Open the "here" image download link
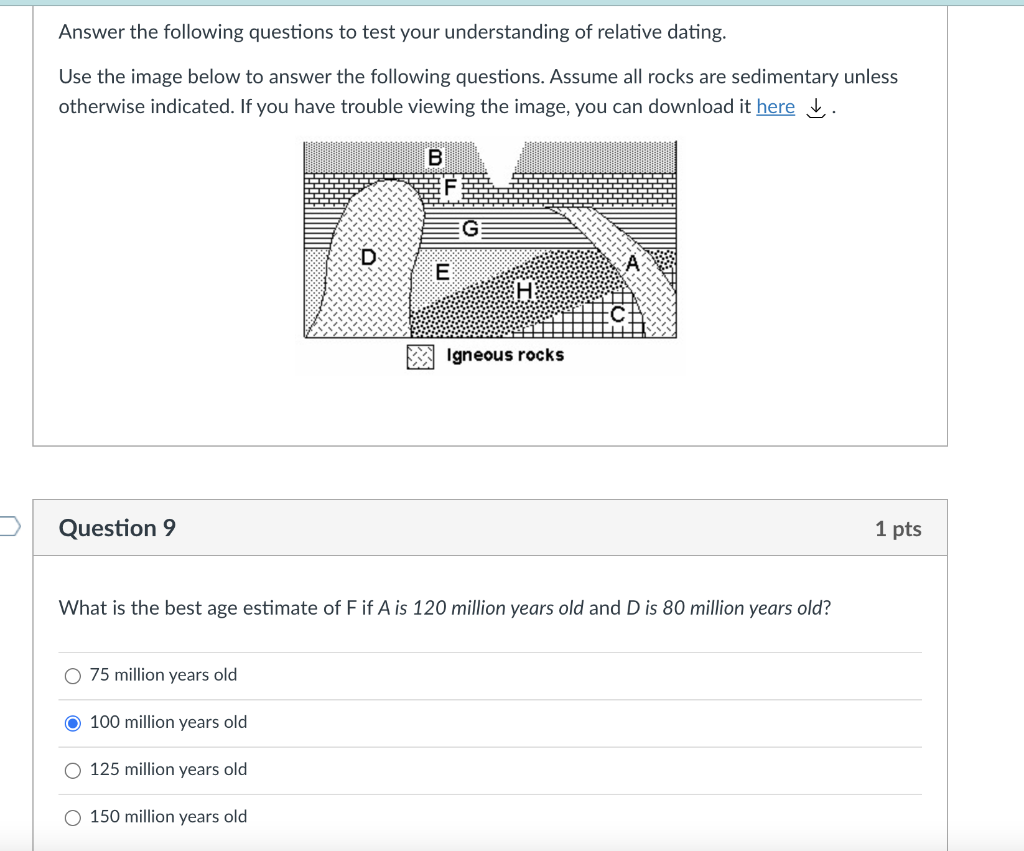Viewport: 1024px width, 851px height. (776, 107)
